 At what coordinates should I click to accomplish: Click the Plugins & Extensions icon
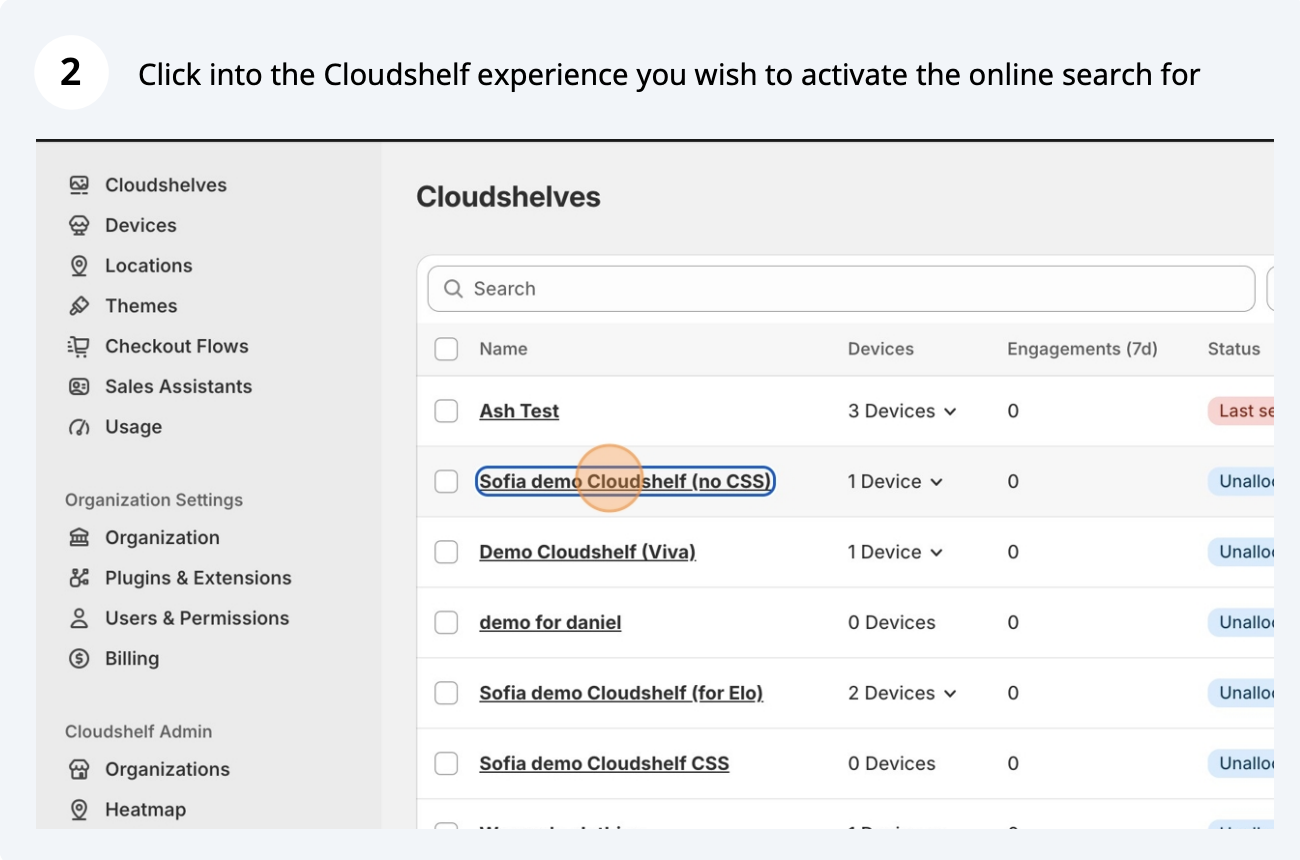pyautogui.click(x=79, y=578)
